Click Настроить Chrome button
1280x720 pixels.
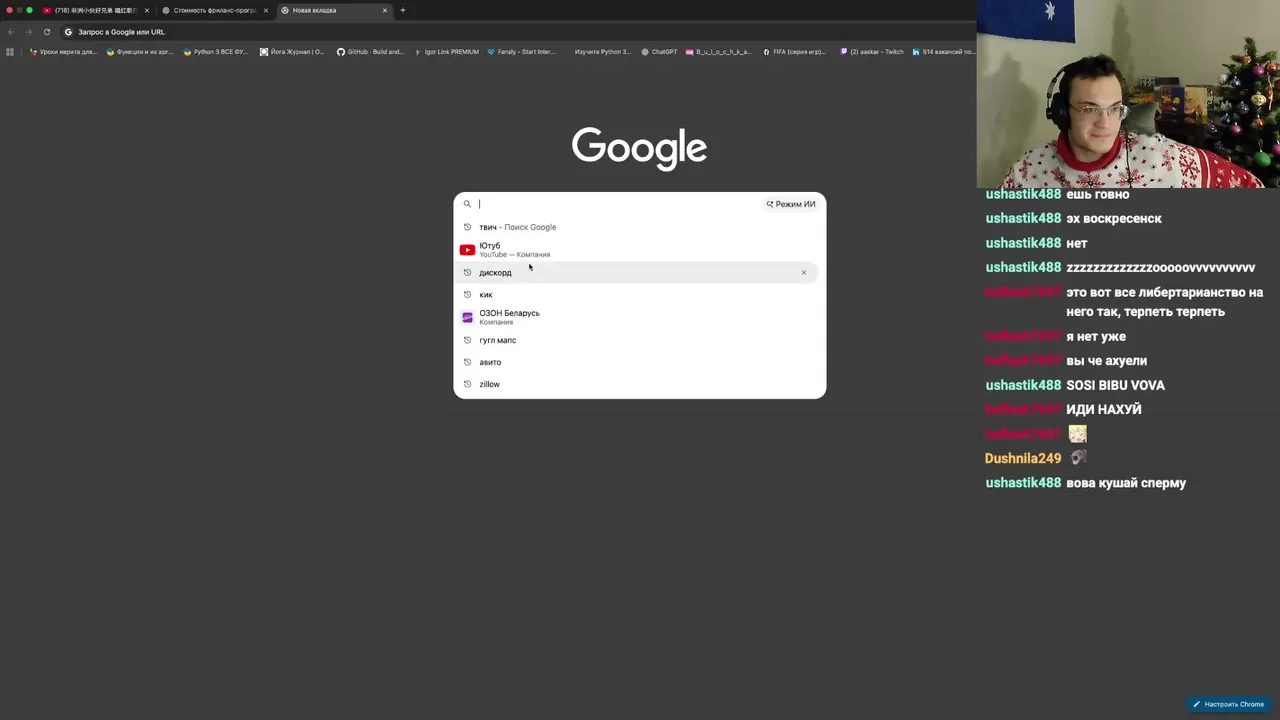pyautogui.click(x=1228, y=704)
